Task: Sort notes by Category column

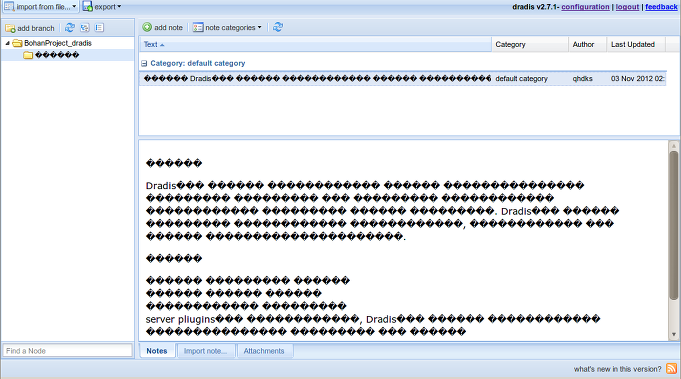Action: (x=530, y=44)
